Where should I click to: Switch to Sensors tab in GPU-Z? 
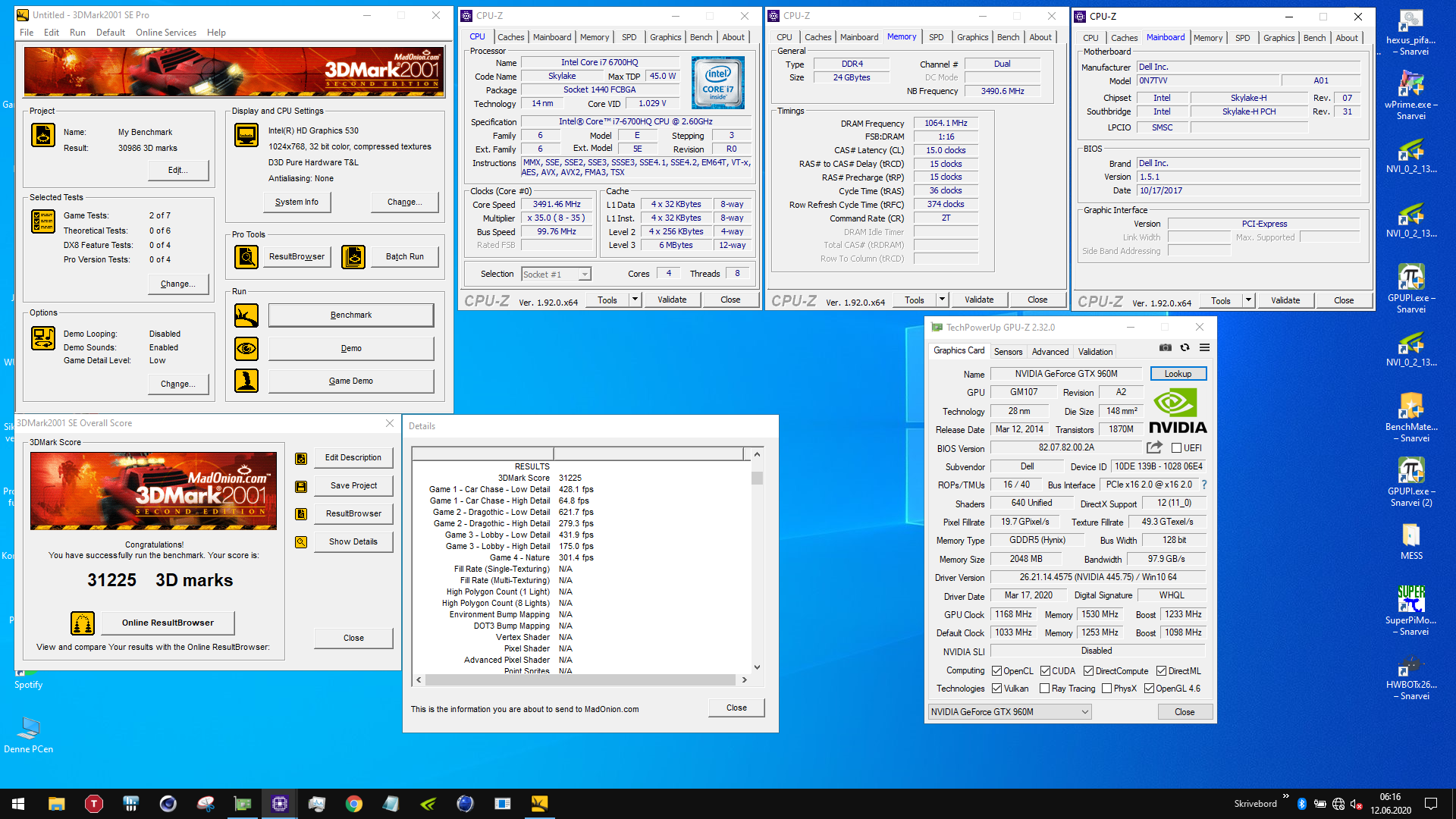point(1008,352)
